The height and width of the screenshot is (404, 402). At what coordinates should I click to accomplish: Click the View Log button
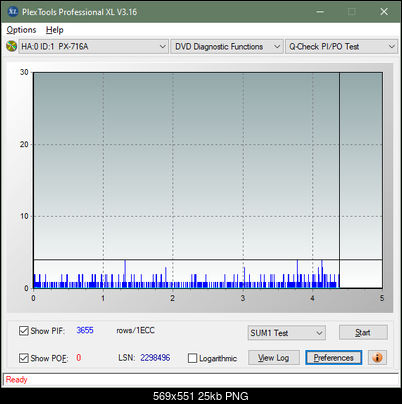pyautogui.click(x=274, y=358)
